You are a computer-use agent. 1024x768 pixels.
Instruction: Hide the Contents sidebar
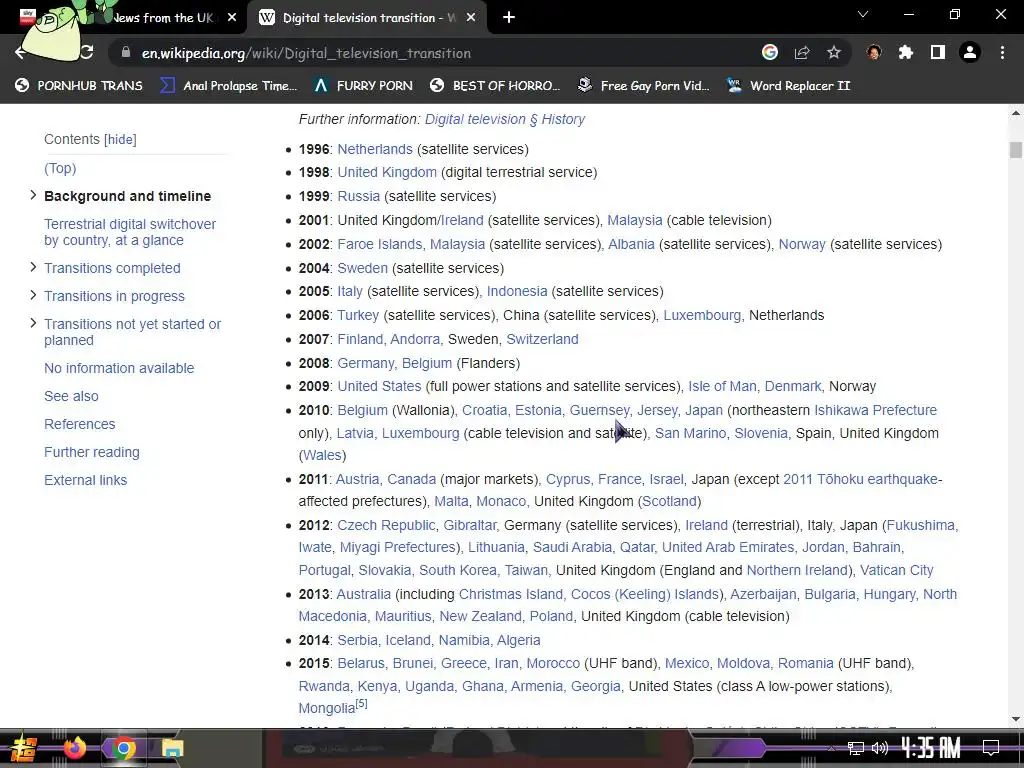coord(120,140)
